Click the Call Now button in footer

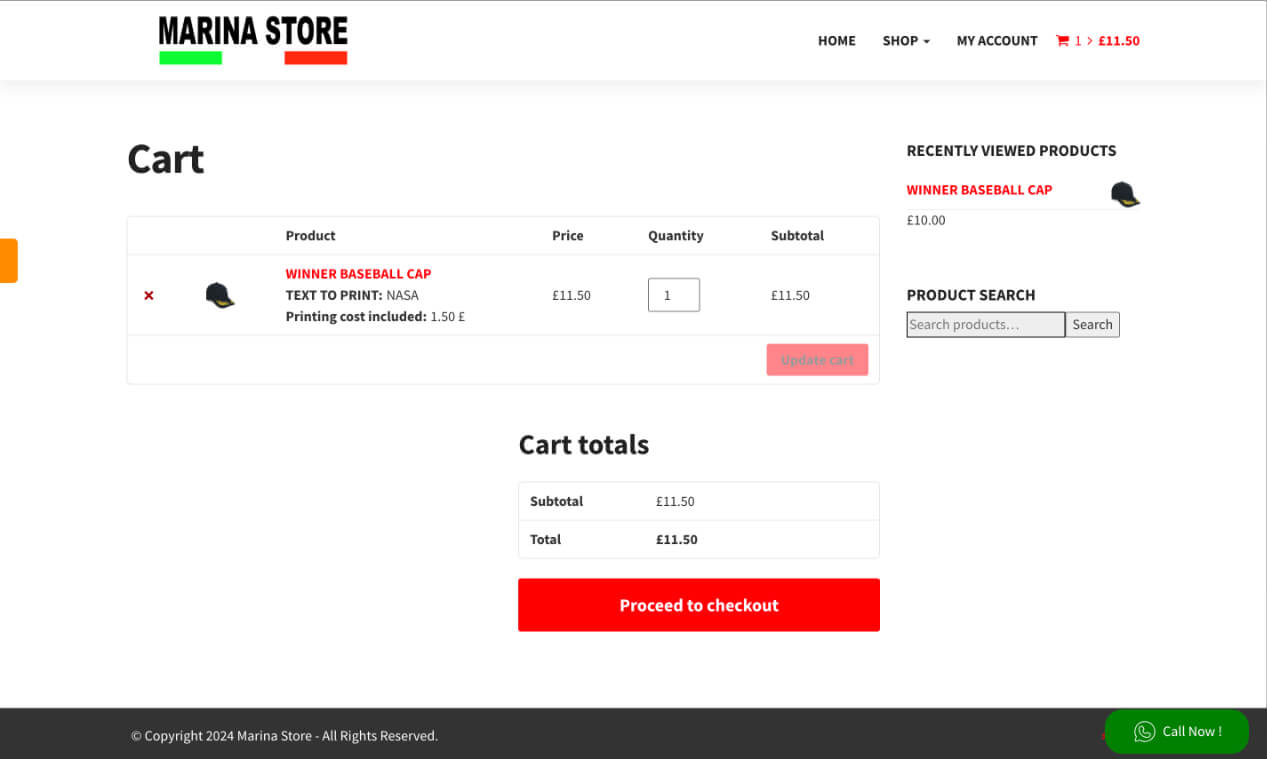(x=1176, y=731)
